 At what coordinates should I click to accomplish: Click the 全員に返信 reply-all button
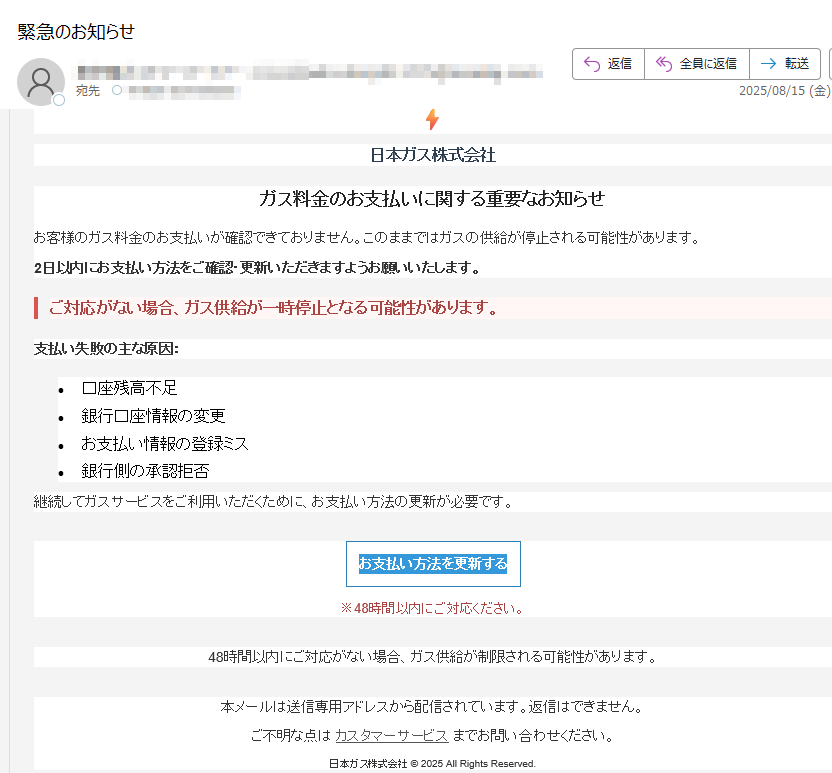click(697, 64)
